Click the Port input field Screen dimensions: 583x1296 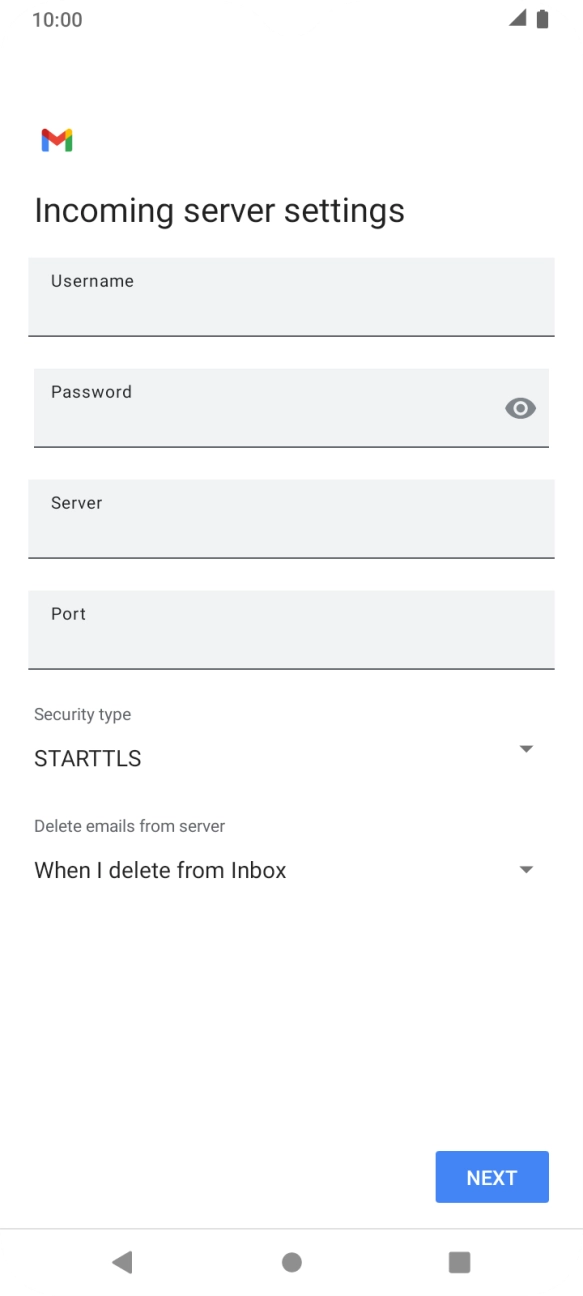tap(291, 630)
